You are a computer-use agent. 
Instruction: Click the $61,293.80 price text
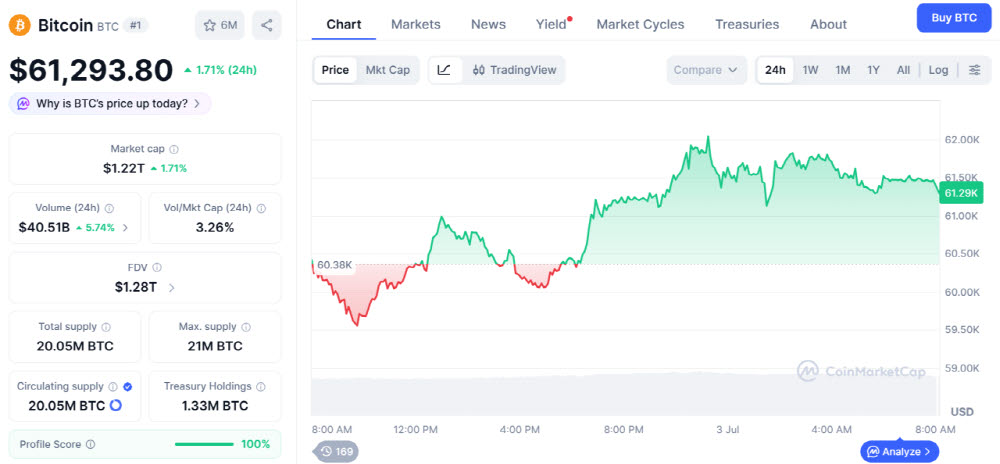(91, 70)
